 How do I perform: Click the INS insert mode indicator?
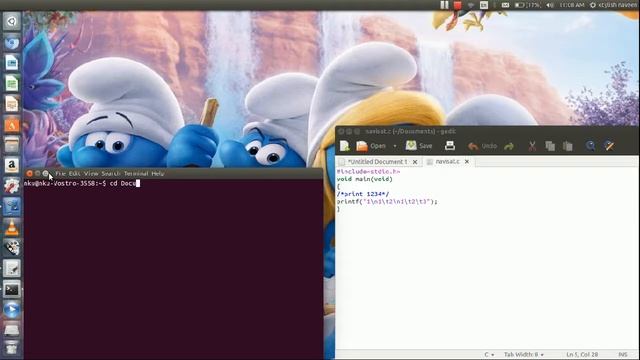tap(623, 354)
